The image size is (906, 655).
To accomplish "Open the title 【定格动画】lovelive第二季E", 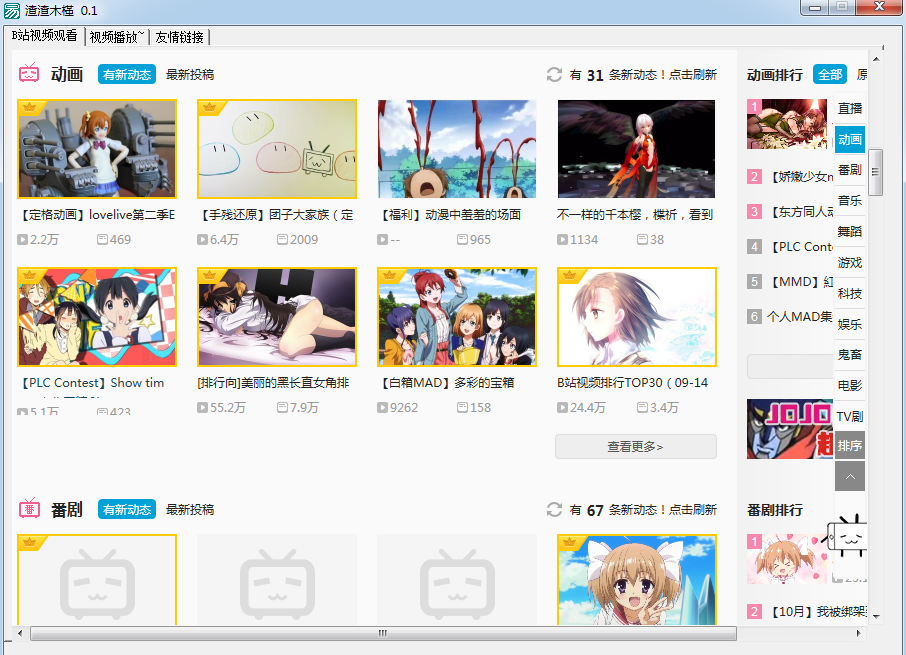I will pos(97,215).
